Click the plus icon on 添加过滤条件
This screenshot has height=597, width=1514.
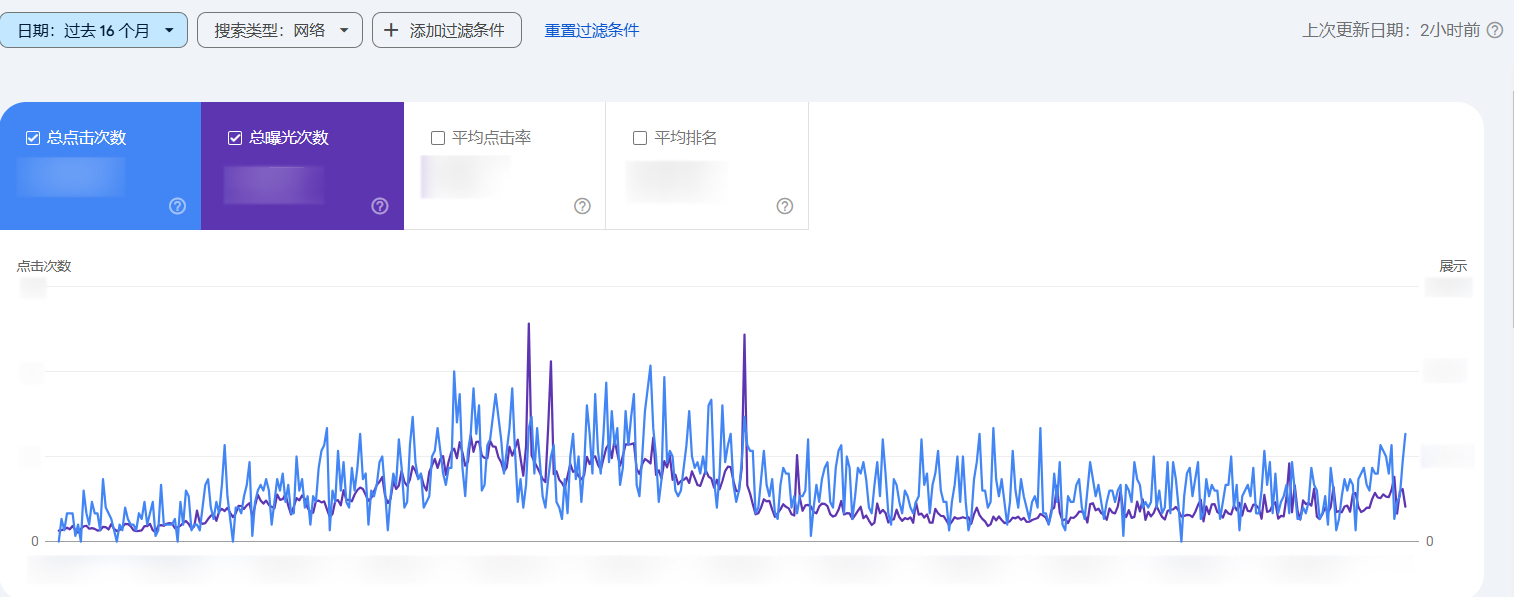click(390, 29)
